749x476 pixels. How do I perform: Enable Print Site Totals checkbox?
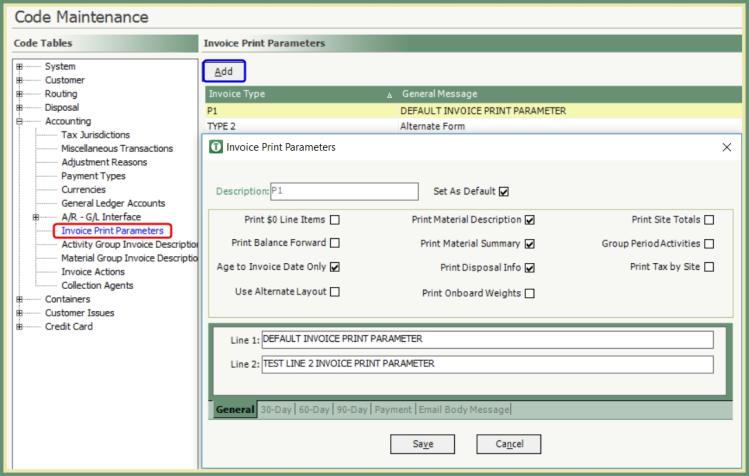709,220
